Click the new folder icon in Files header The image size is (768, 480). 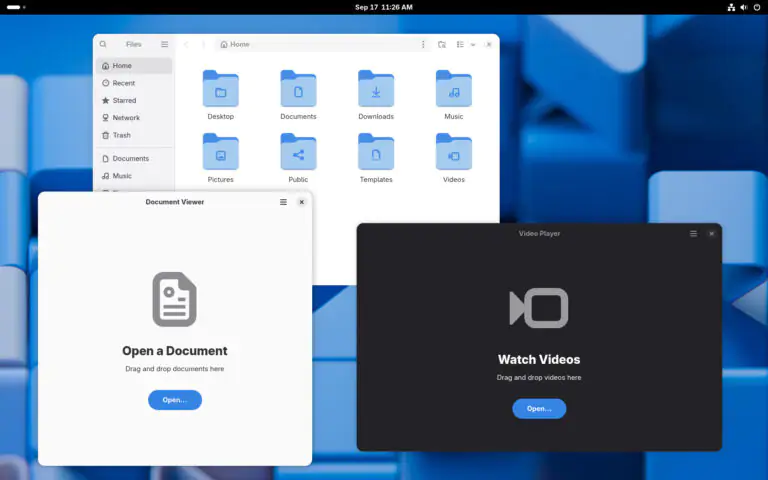click(x=442, y=44)
